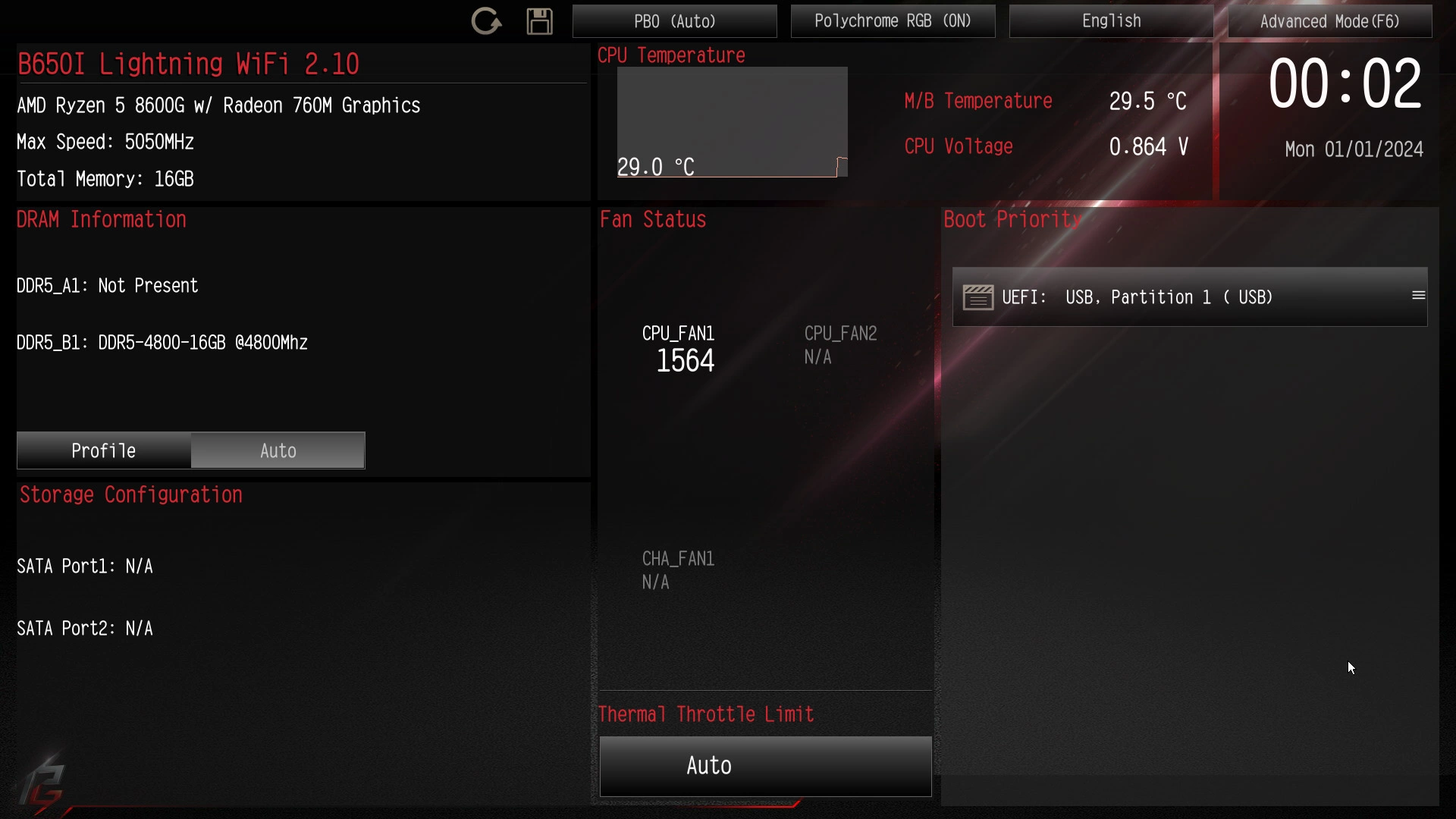This screenshot has width=1456, height=819.
Task: Switch to Advanced Mode (F6)
Action: tap(1330, 21)
